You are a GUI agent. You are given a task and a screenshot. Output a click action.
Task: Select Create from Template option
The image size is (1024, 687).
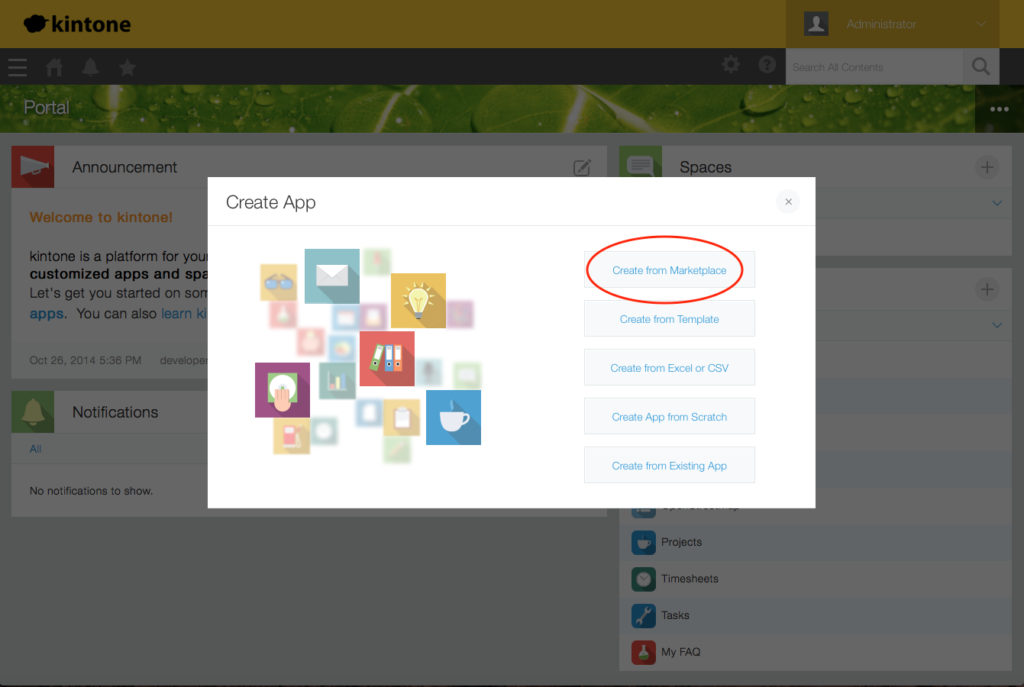click(669, 319)
